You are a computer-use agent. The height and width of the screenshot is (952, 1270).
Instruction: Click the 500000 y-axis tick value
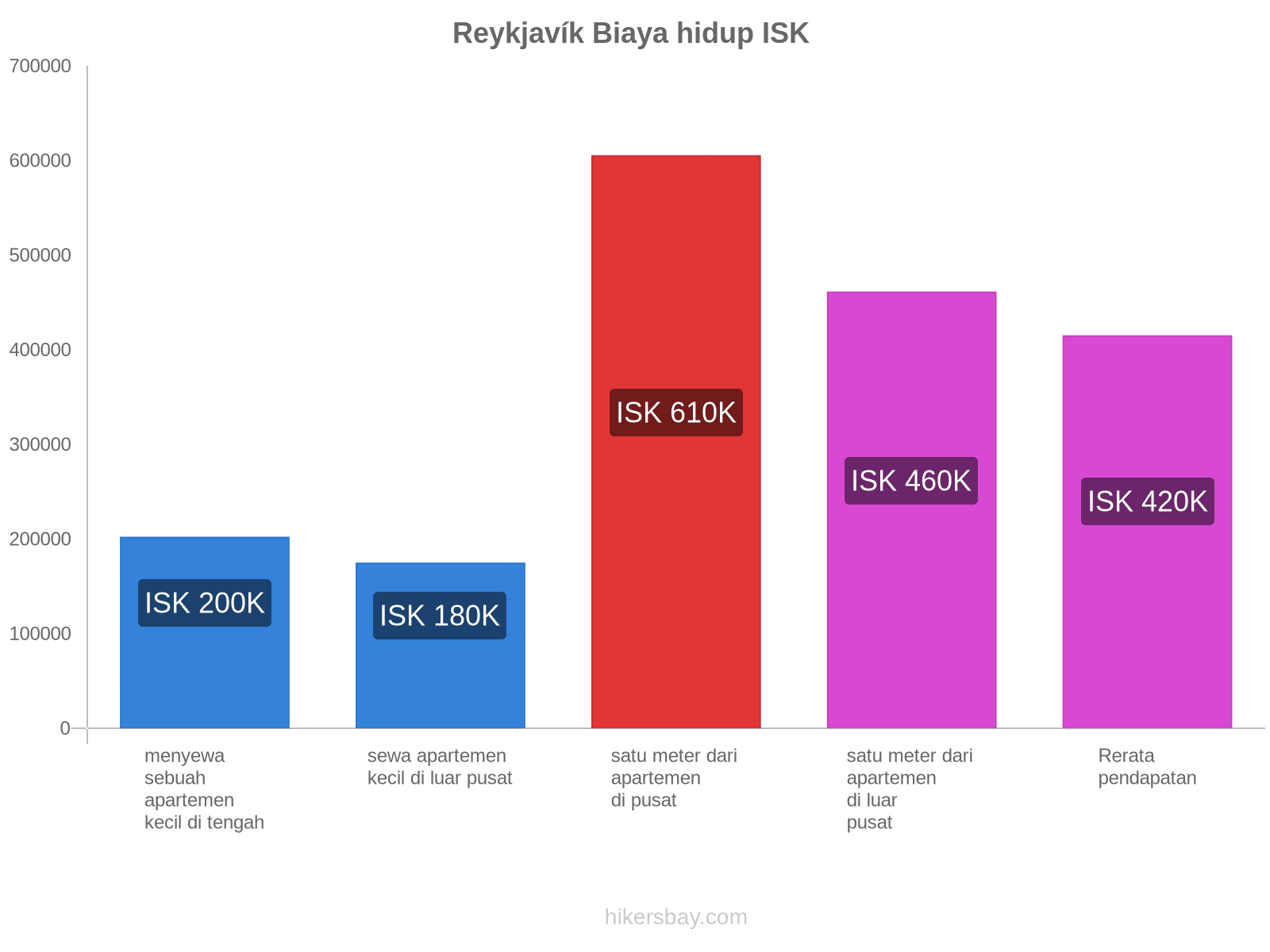tap(40, 255)
